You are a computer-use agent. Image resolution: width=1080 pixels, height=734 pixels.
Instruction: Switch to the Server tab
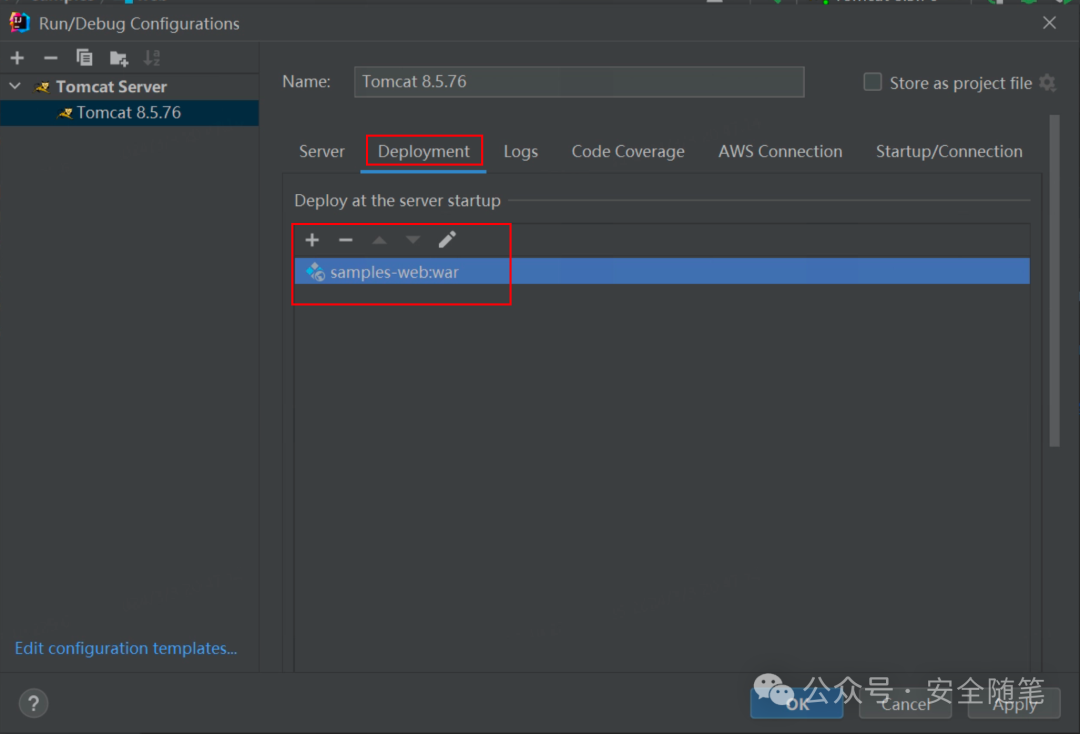pyautogui.click(x=322, y=151)
